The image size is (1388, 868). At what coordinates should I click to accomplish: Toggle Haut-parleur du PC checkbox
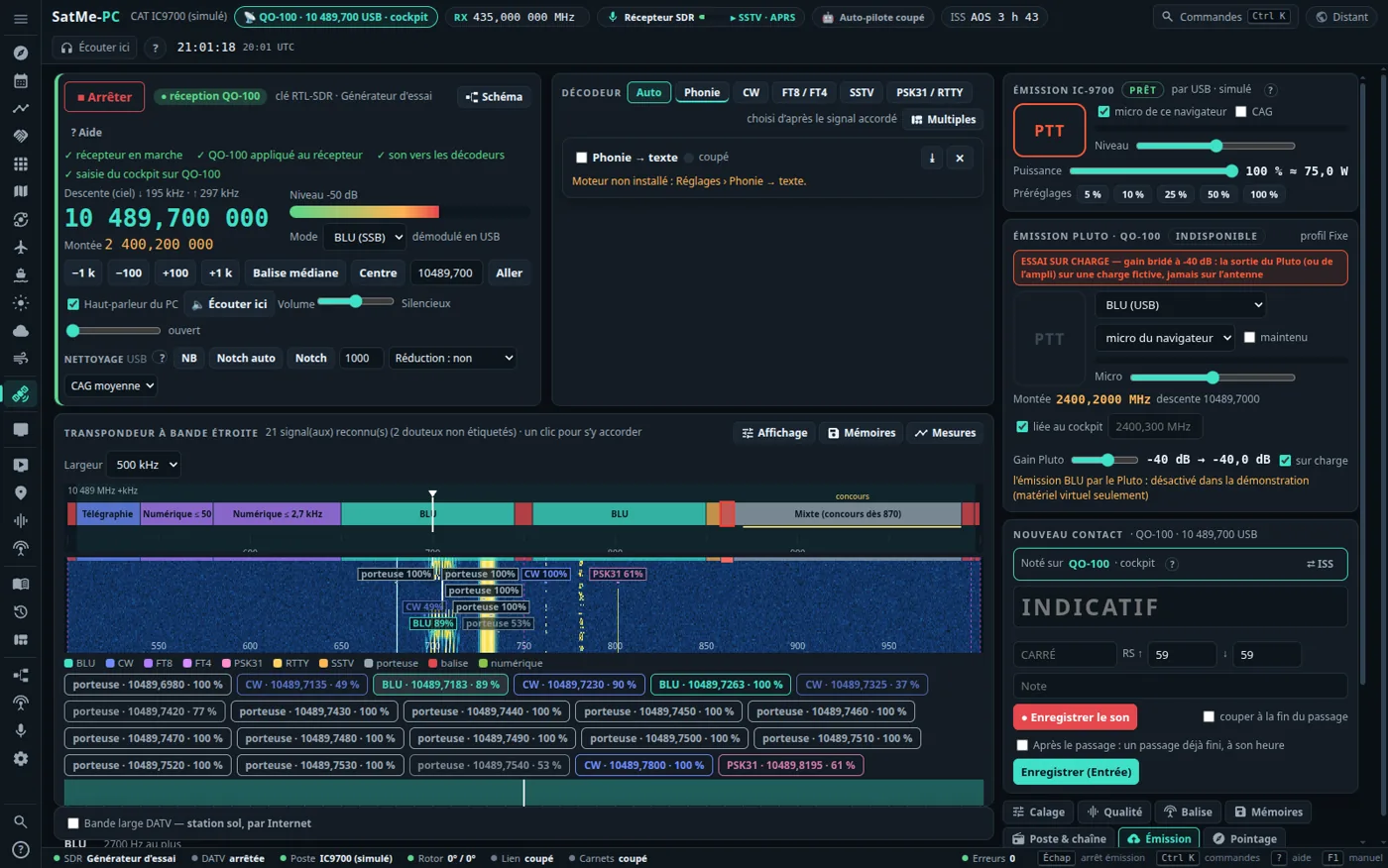(72, 304)
